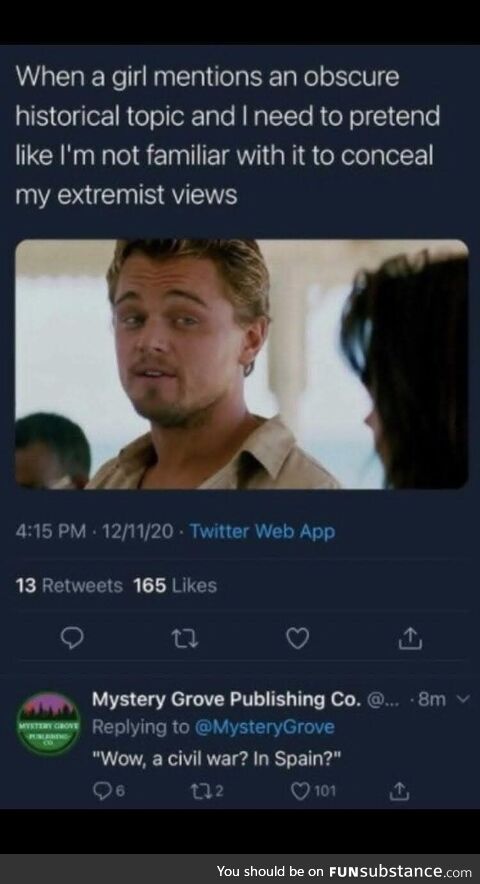
Task: Expand options chevron next to 8m
Action: coord(463,700)
